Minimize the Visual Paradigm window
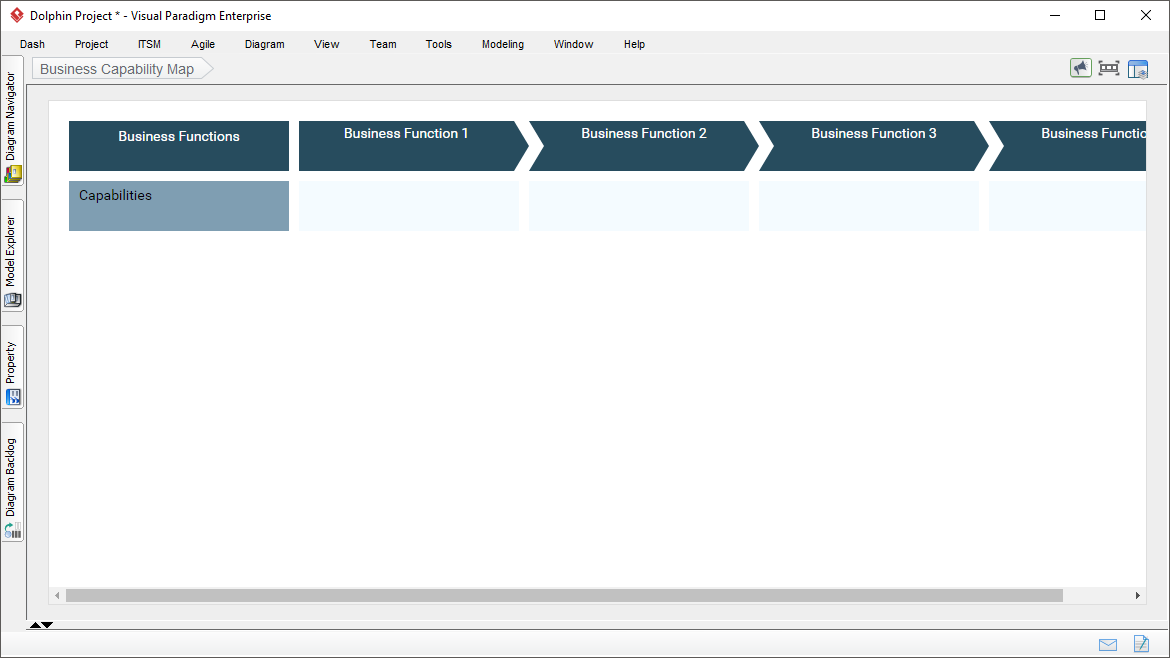The height and width of the screenshot is (658, 1170). click(x=1055, y=15)
